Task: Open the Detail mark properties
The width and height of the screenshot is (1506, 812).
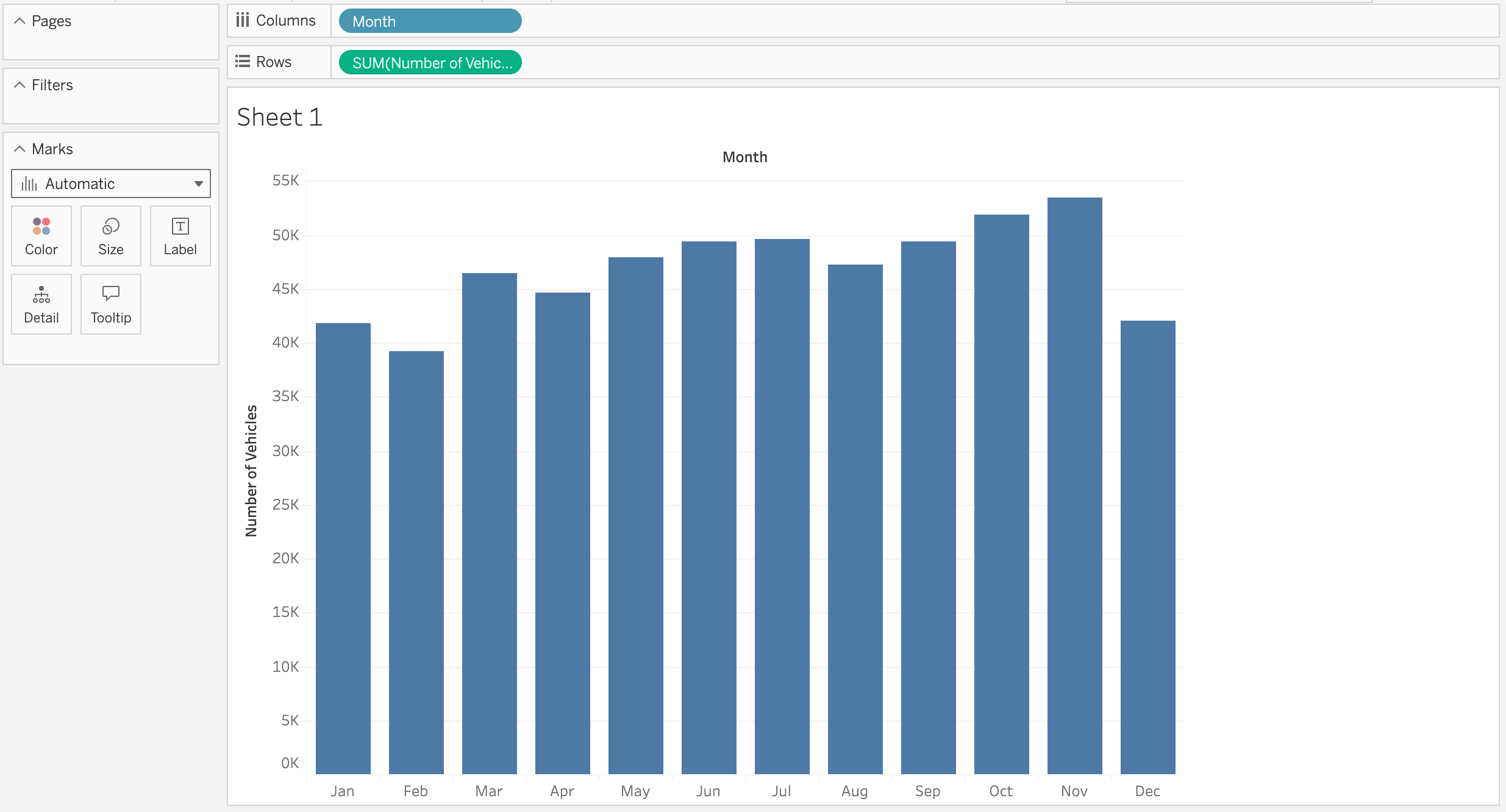Action: click(41, 304)
